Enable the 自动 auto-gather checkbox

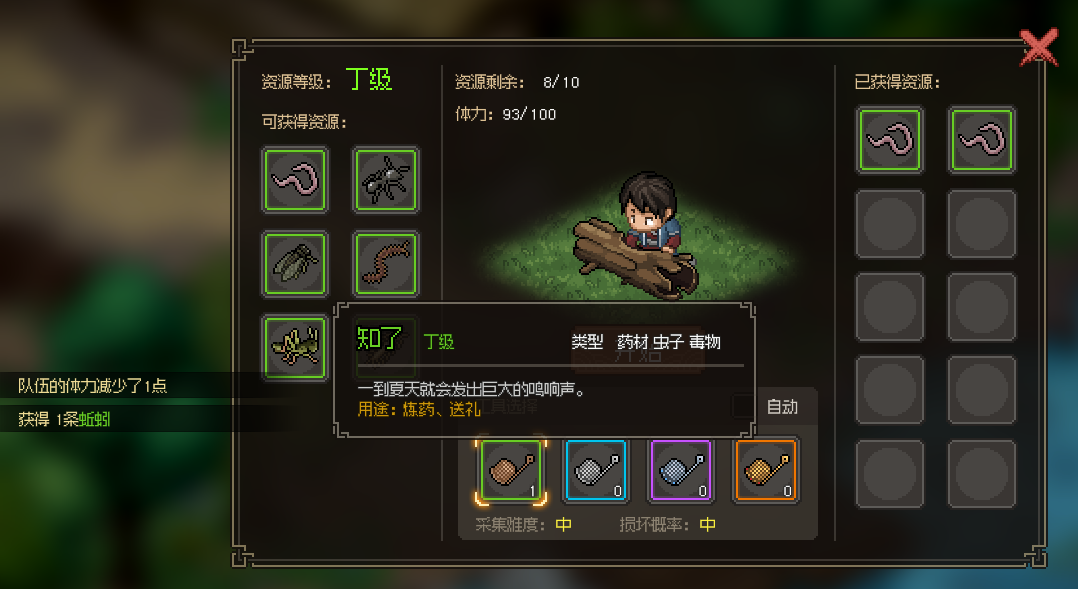click(742, 406)
